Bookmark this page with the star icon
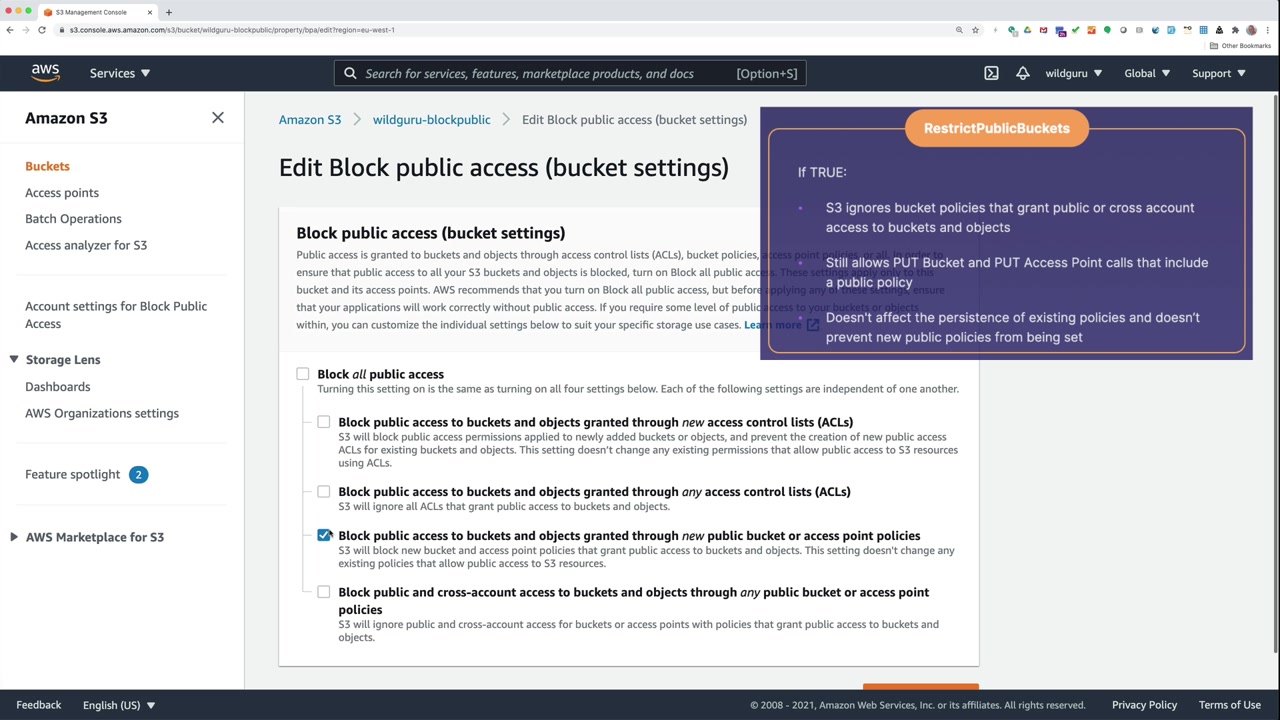The image size is (1280, 720). click(975, 30)
